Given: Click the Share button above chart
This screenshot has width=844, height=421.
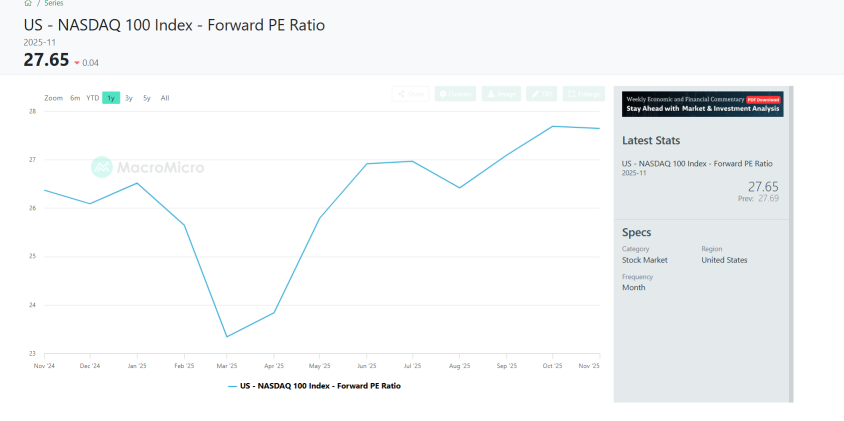Looking at the screenshot, I should pyautogui.click(x=410, y=94).
